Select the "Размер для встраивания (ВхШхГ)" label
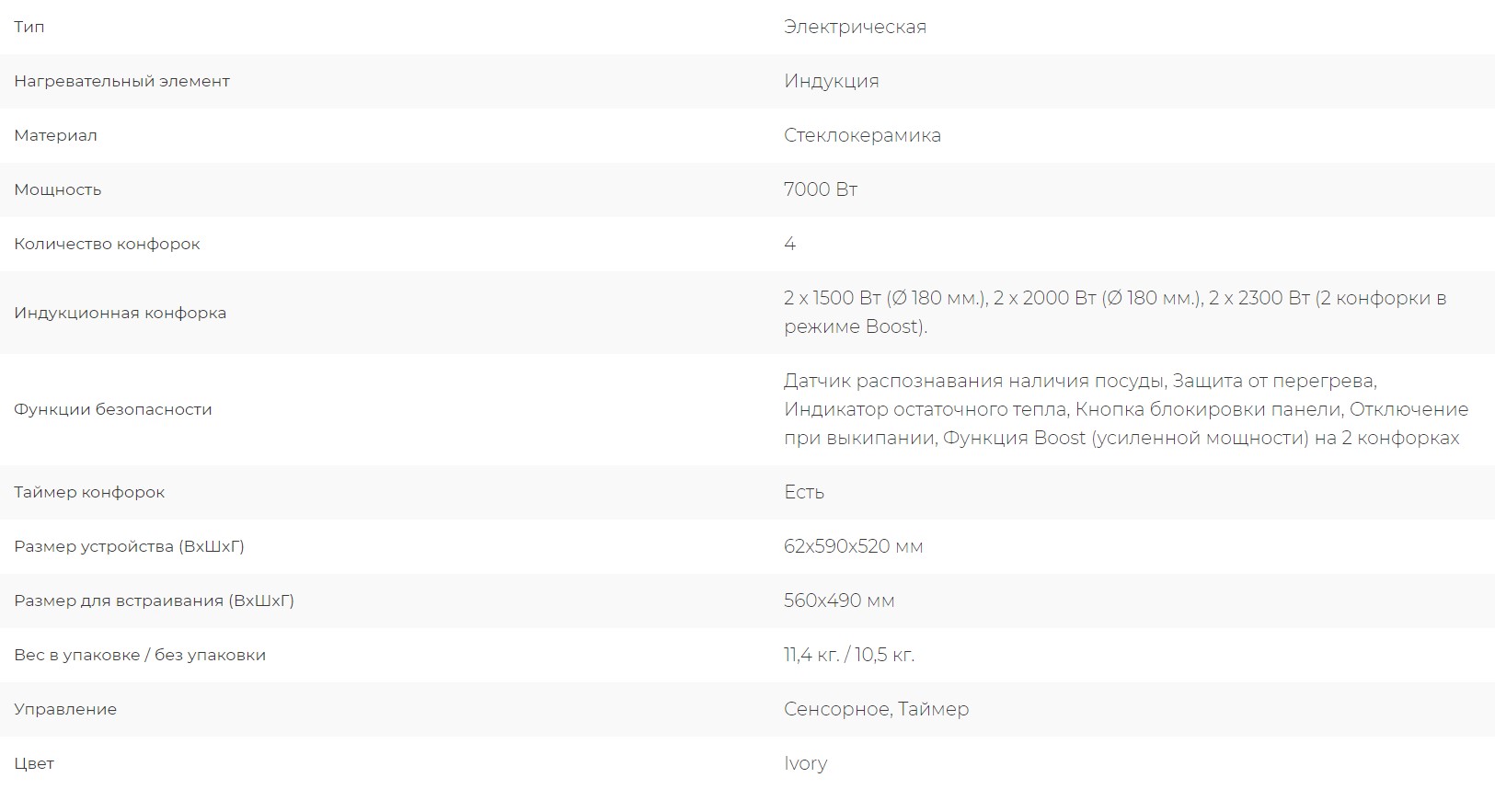Screen dimensions: 1495x812 [154, 600]
